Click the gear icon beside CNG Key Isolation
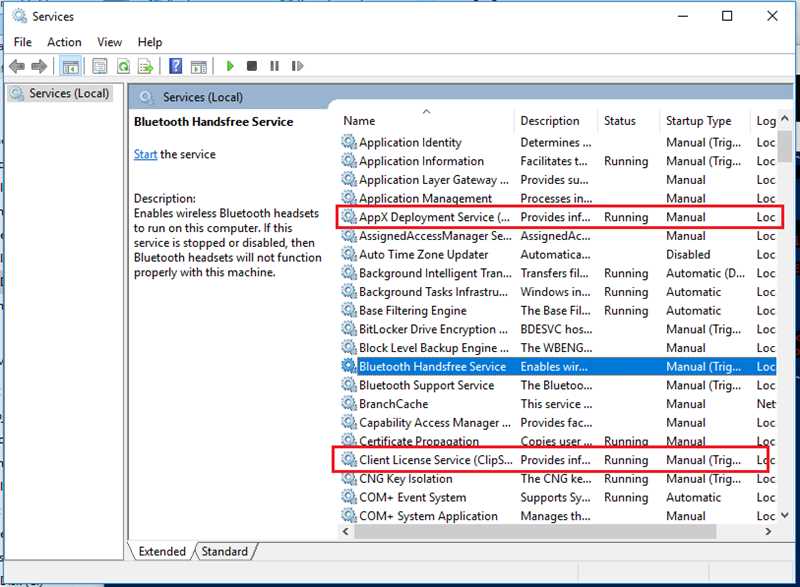Viewport: 800px width, 587px height. [349, 478]
